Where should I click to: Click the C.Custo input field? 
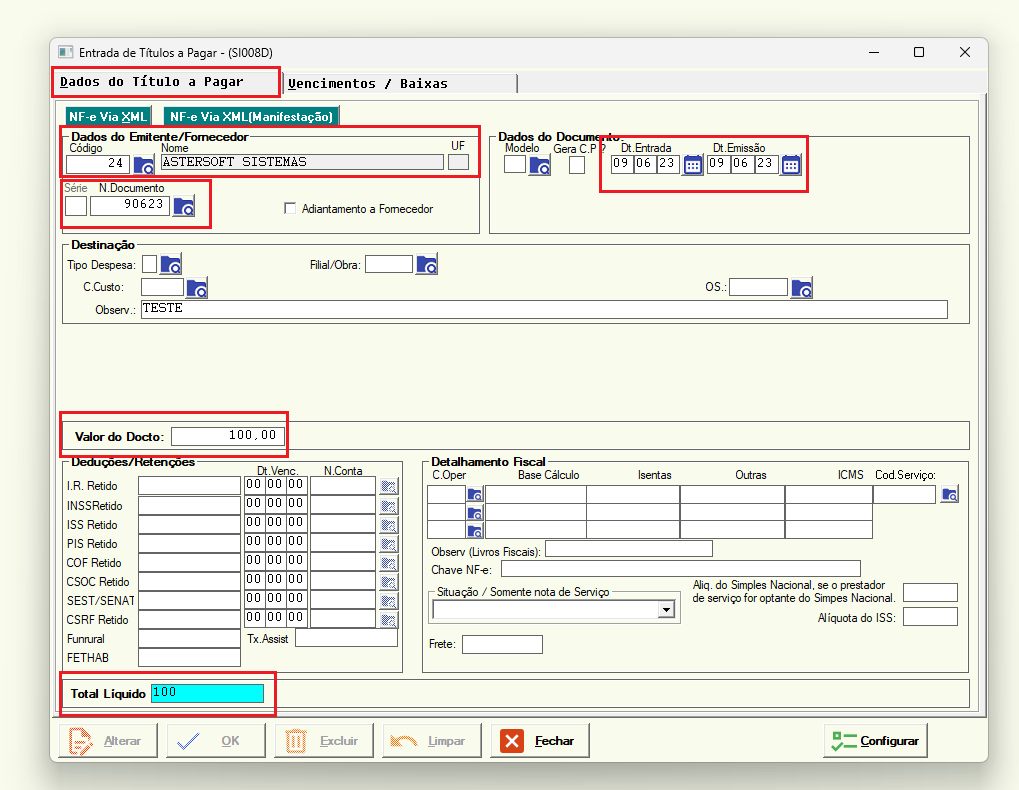click(x=162, y=287)
